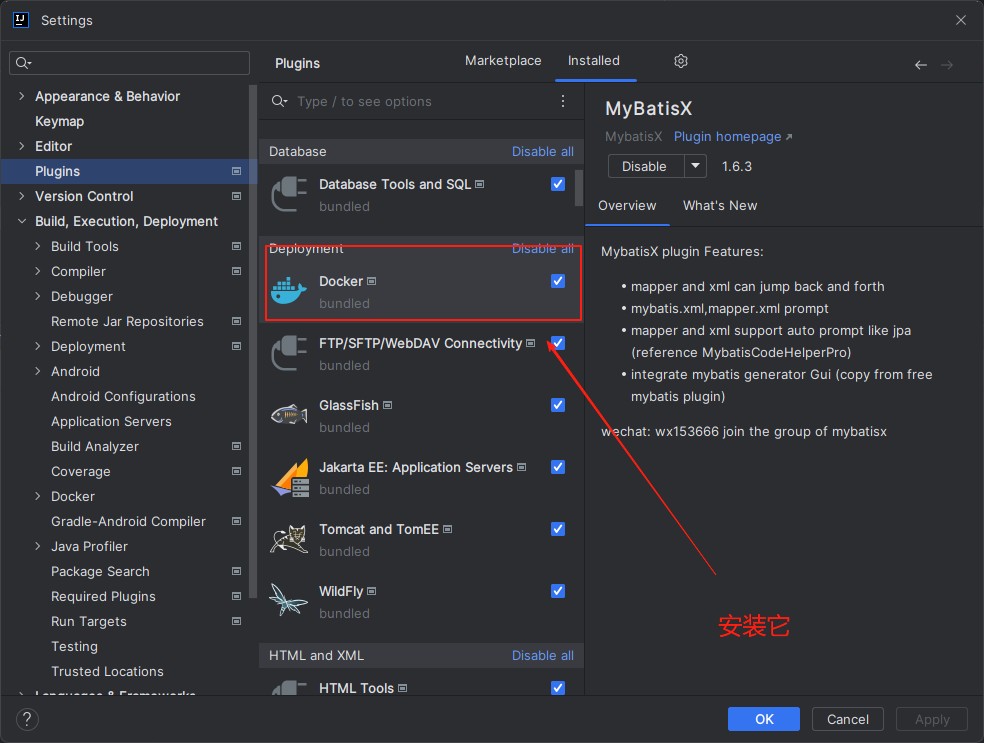This screenshot has height=743, width=984.
Task: Select Plugins in settings tree
Action: (x=129, y=171)
